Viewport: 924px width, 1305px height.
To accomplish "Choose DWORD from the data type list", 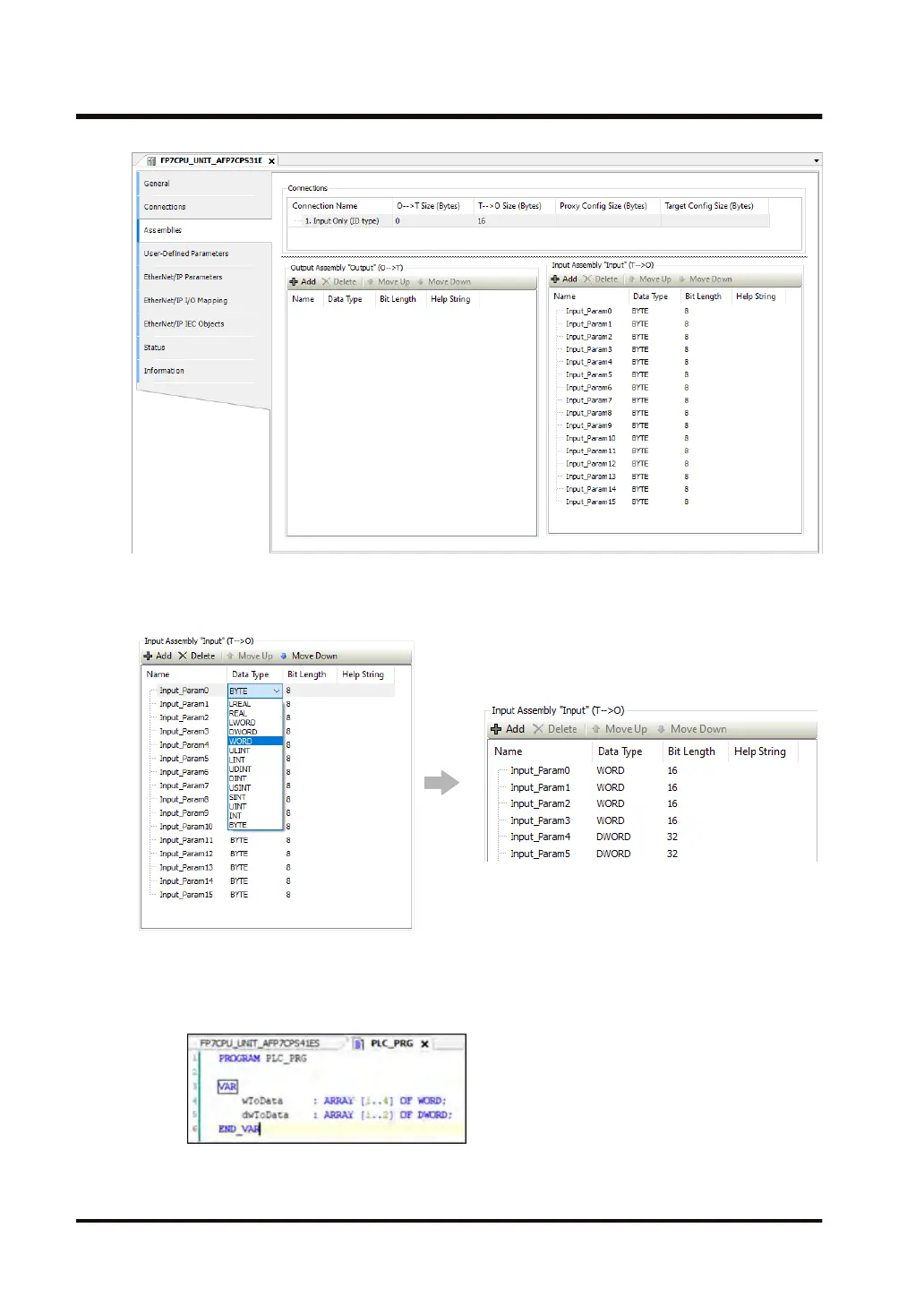I will tap(243, 732).
